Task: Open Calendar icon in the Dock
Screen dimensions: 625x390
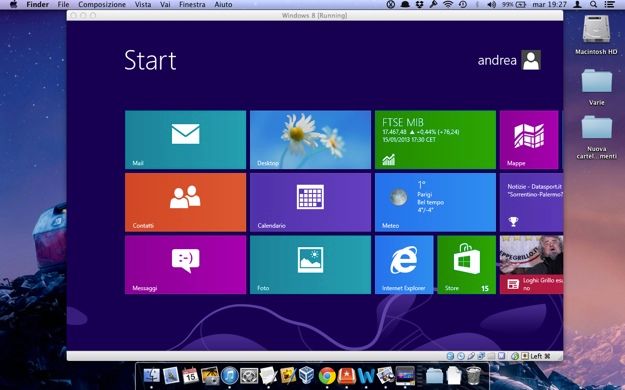Action: point(190,375)
